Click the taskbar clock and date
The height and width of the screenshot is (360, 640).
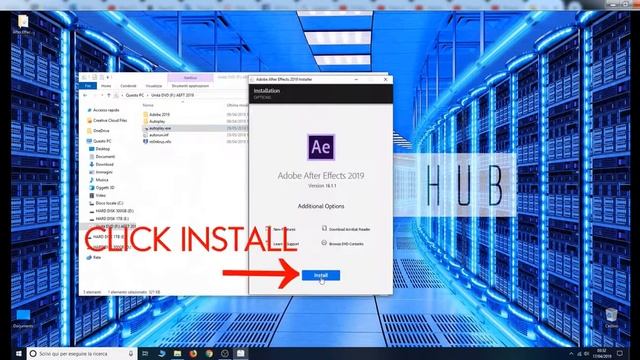tap(602, 353)
